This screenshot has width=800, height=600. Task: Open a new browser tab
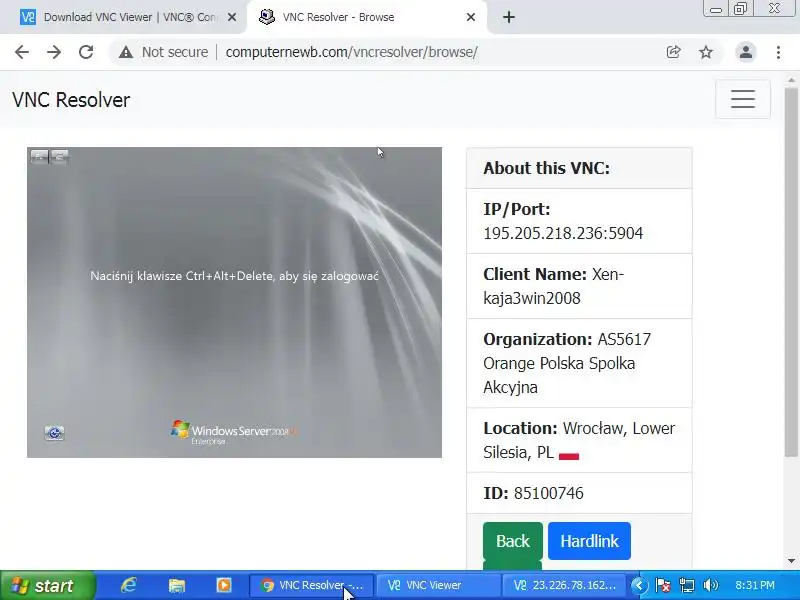(509, 17)
